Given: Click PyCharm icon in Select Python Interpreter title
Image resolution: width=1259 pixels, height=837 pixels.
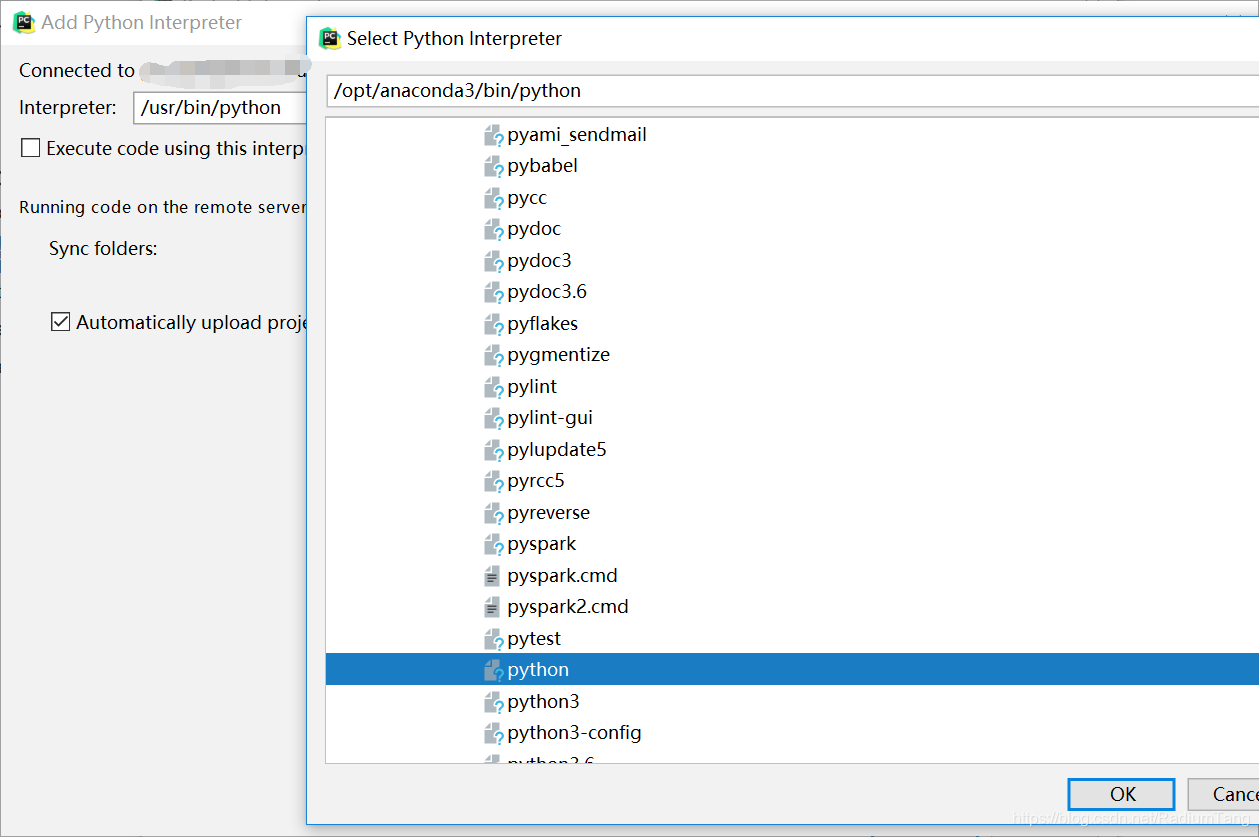Looking at the screenshot, I should point(330,39).
